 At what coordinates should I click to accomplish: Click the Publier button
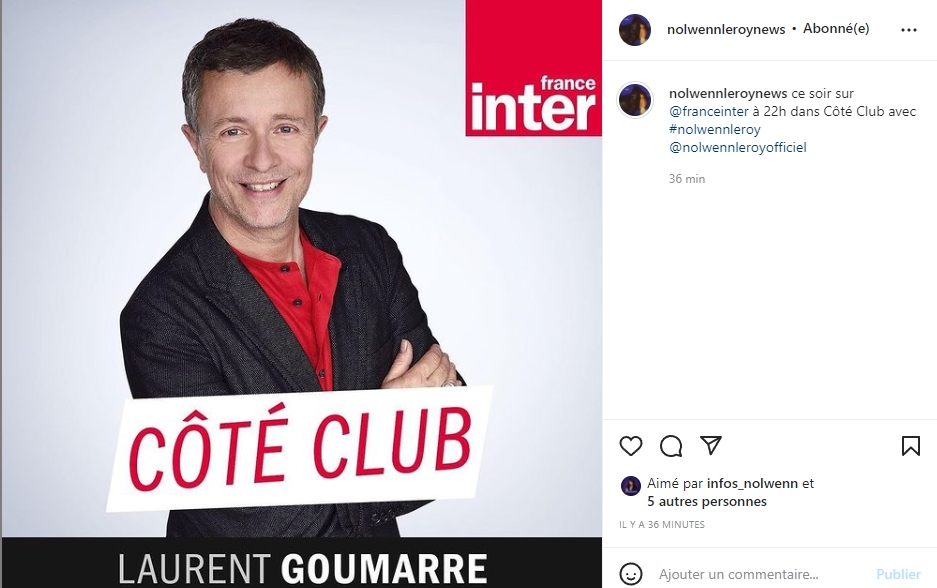pyautogui.click(x=898, y=574)
